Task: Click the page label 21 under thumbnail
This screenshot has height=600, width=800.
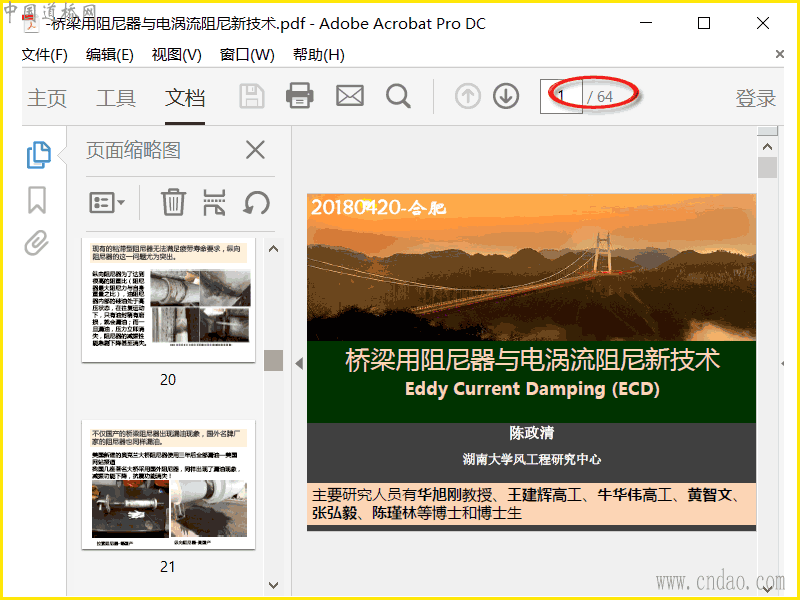Action: pyautogui.click(x=168, y=566)
